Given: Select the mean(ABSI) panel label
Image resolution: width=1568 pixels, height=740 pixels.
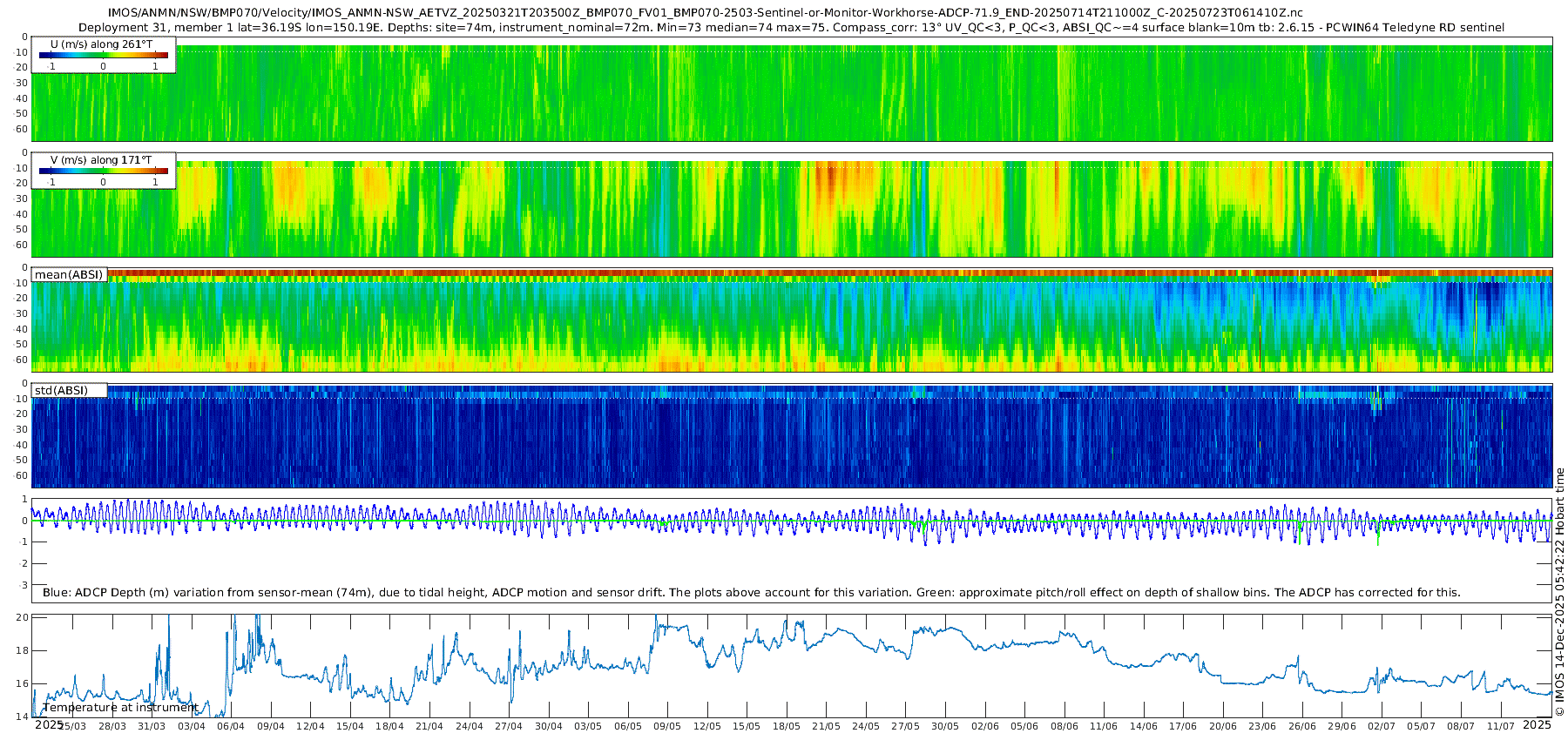Looking at the screenshot, I should (x=69, y=275).
